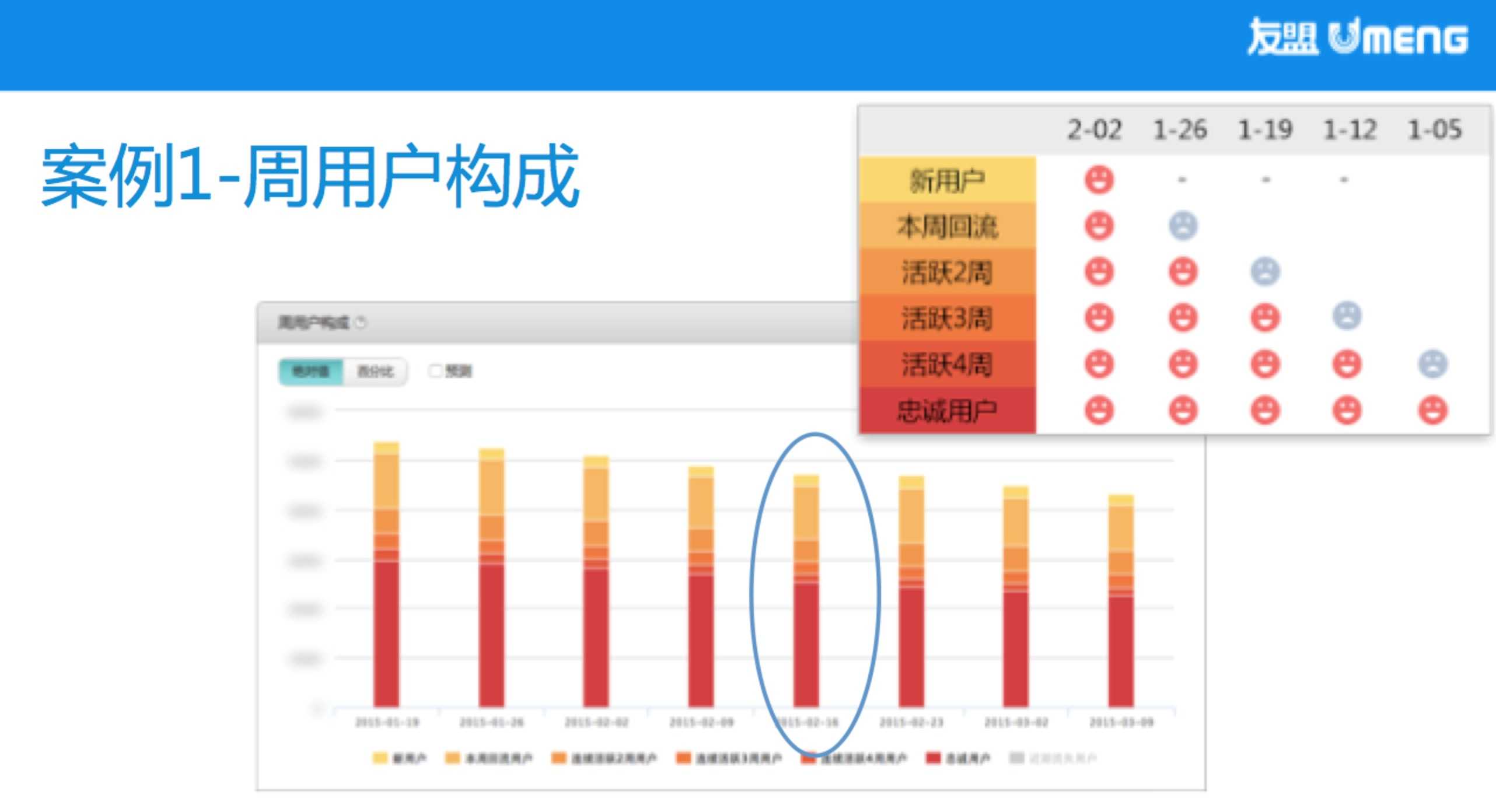
Task: Click the sad face for 活跃4周 under 1-05
Action: [x=1432, y=364]
